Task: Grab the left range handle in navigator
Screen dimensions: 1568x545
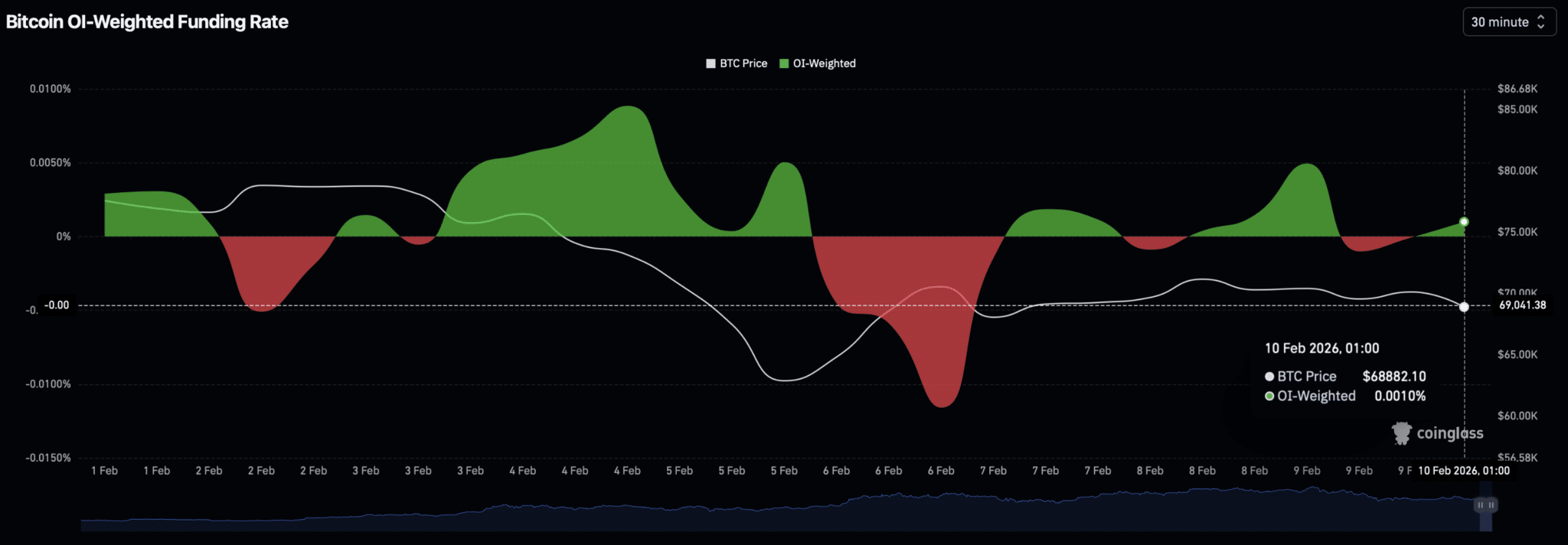Action: tap(1480, 505)
